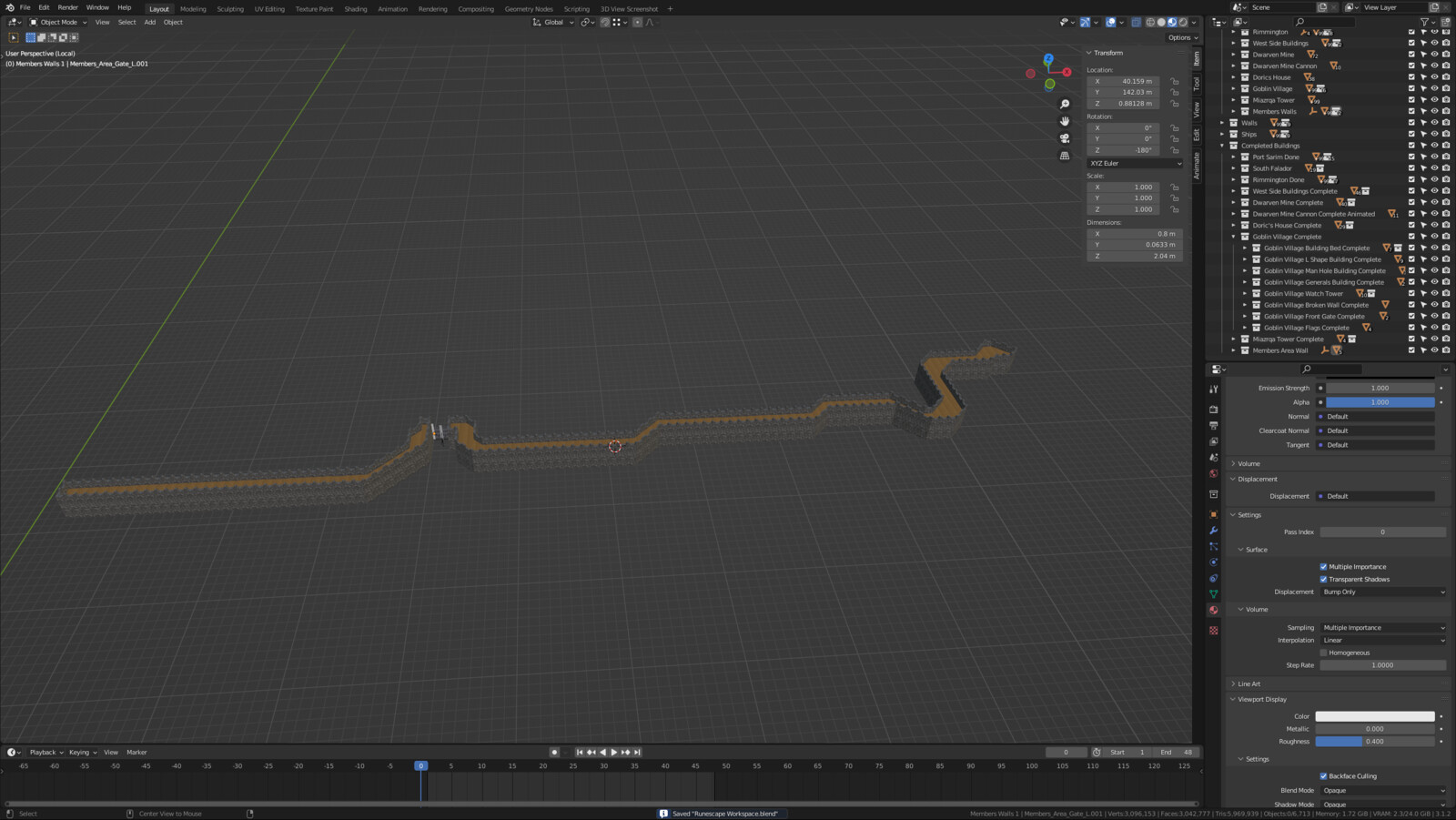Select material preview shading
This screenshot has width=1456, height=820.
tap(1172, 22)
